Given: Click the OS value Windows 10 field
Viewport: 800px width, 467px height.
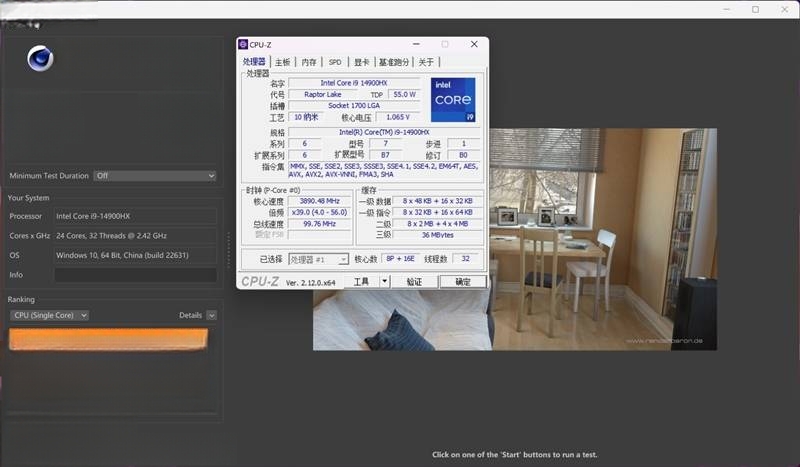Looking at the screenshot, I should pyautogui.click(x=136, y=255).
